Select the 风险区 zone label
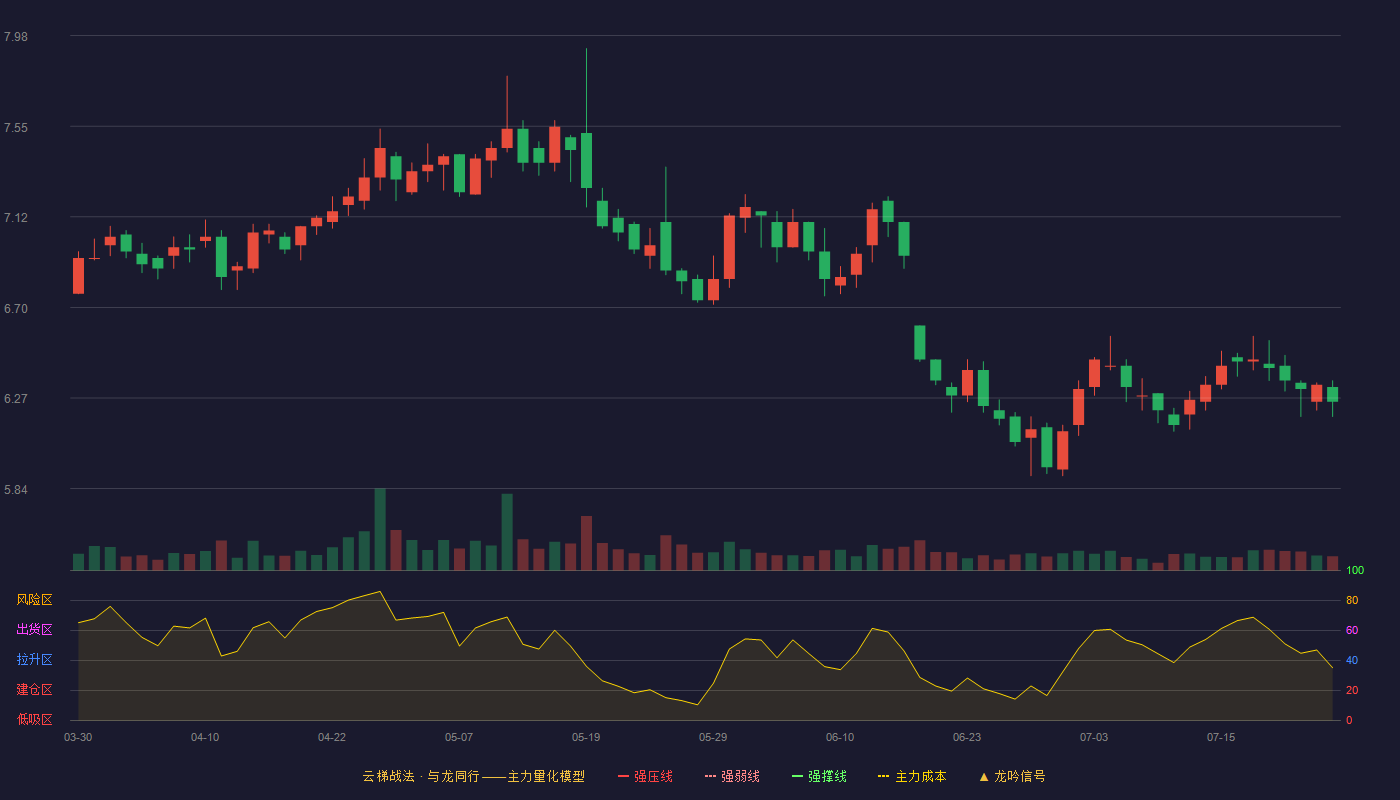Screen dimensions: 1400x800 pos(34,600)
